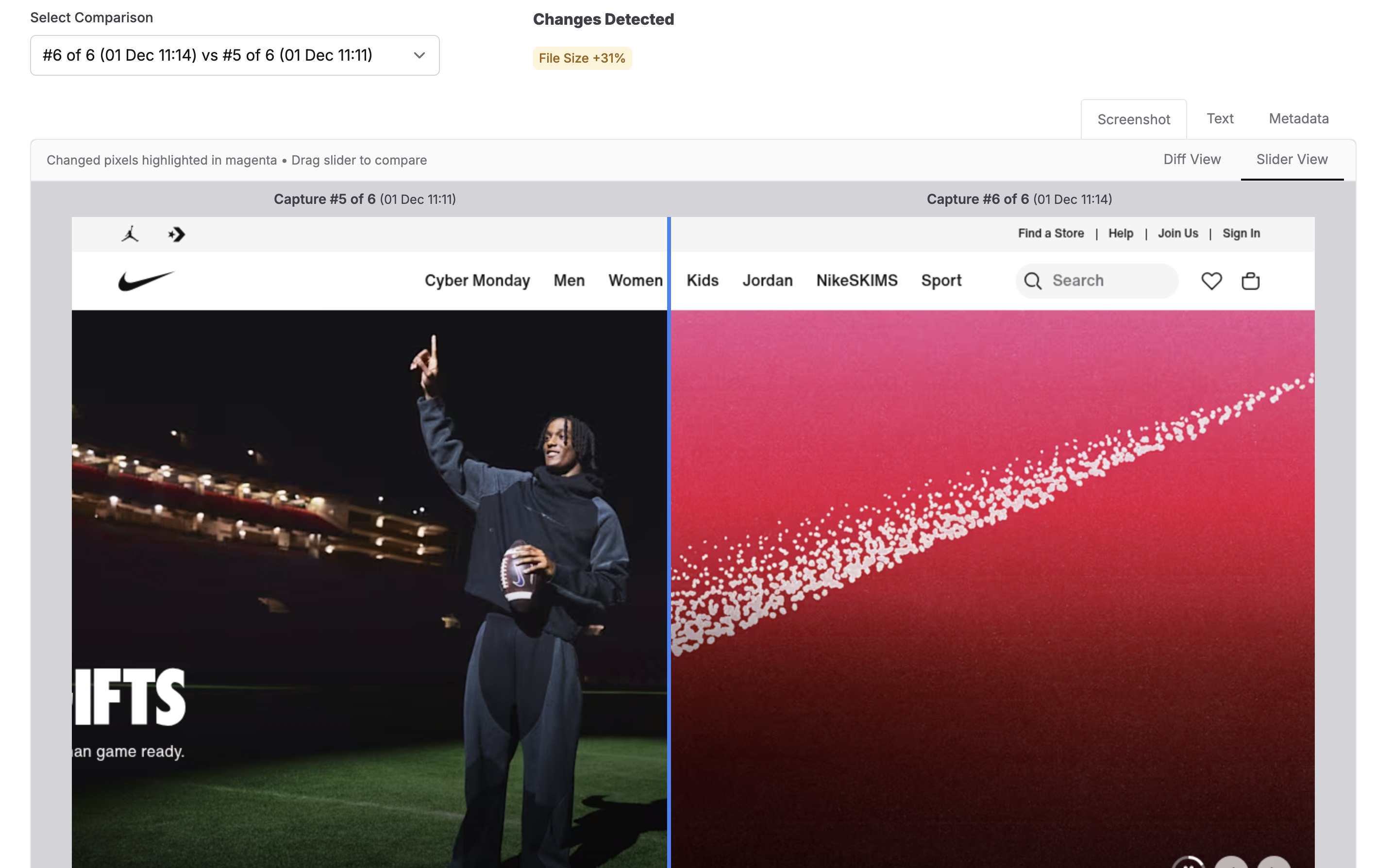This screenshot has width=1376, height=868.
Task: Select the Screenshot tab
Action: tap(1134, 119)
